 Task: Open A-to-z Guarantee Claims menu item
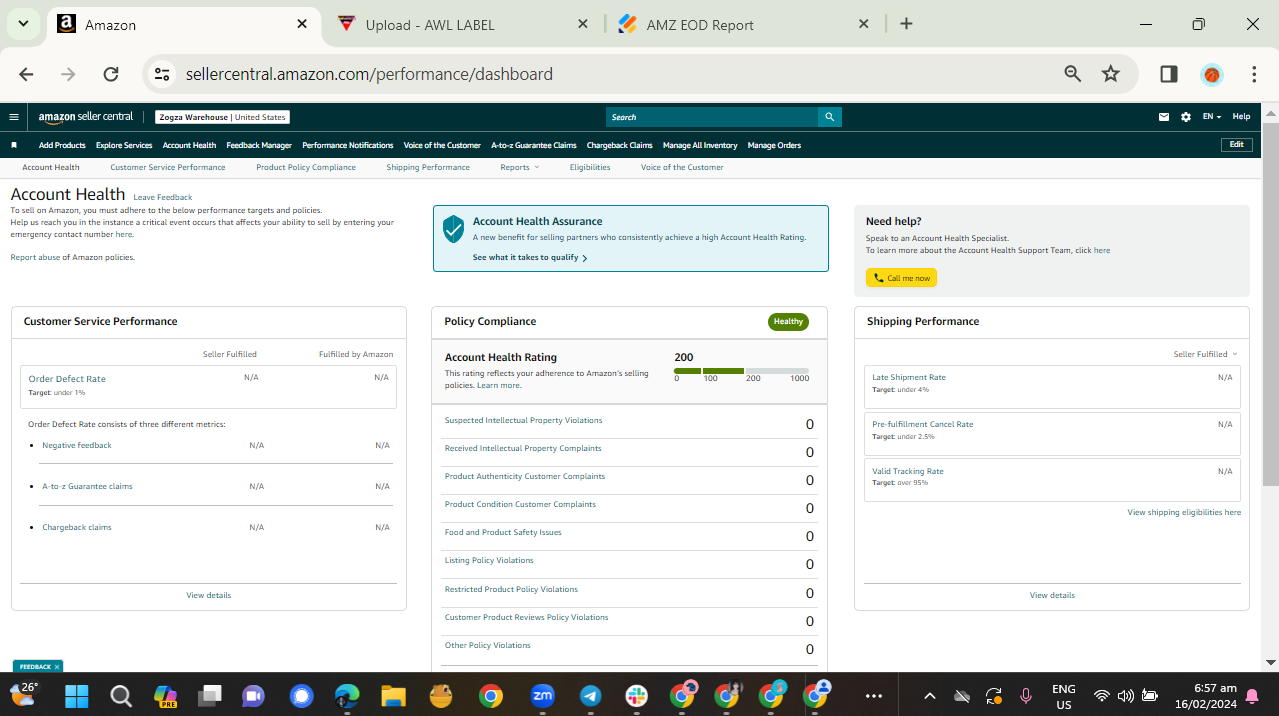click(534, 145)
